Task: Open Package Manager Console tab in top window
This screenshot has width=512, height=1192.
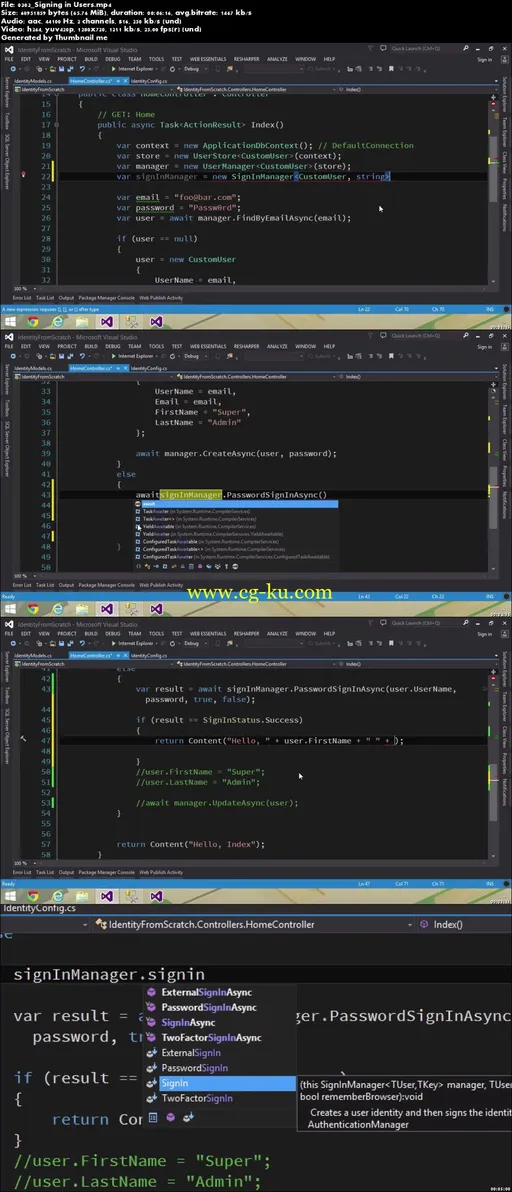Action: (106, 298)
